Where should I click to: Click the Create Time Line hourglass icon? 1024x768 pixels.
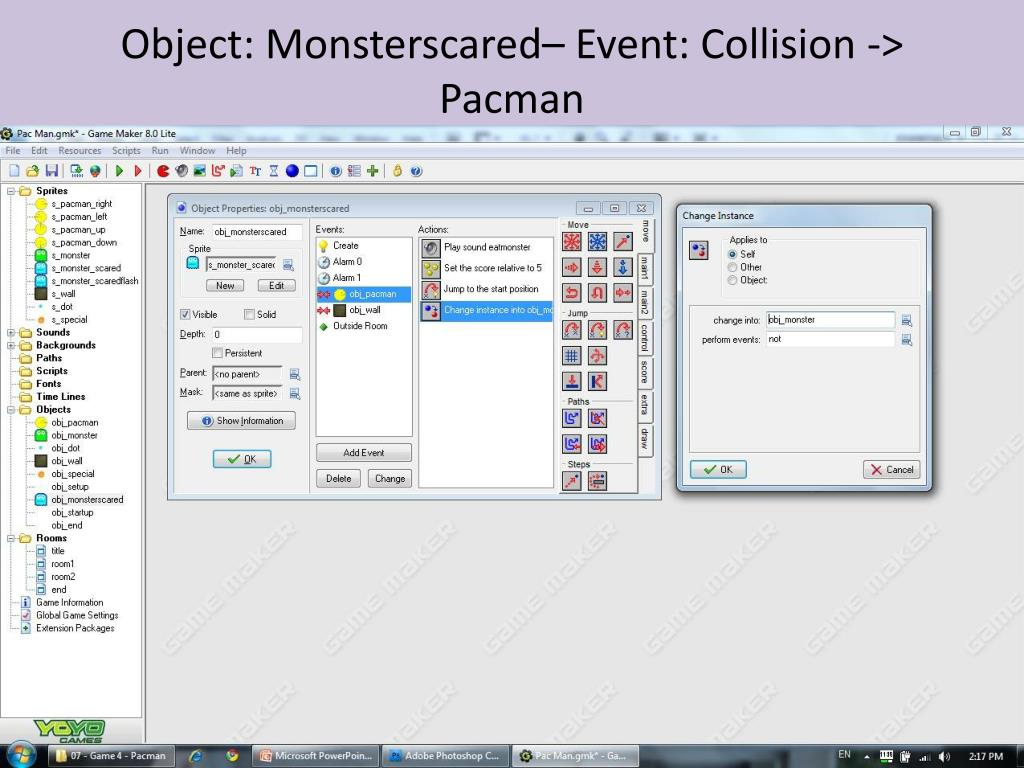274,171
